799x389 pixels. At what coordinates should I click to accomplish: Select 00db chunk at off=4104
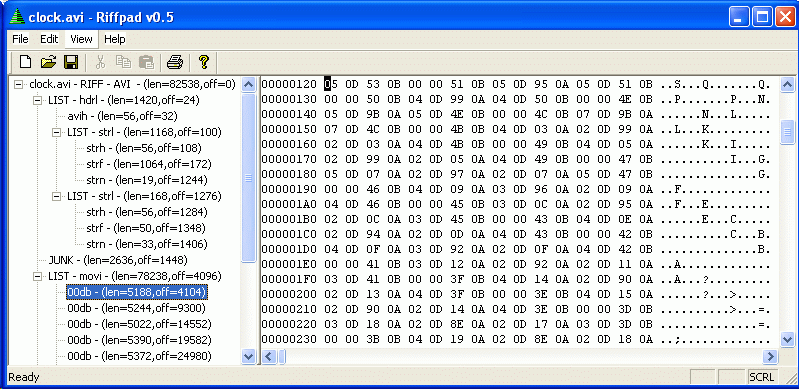[x=137, y=292]
